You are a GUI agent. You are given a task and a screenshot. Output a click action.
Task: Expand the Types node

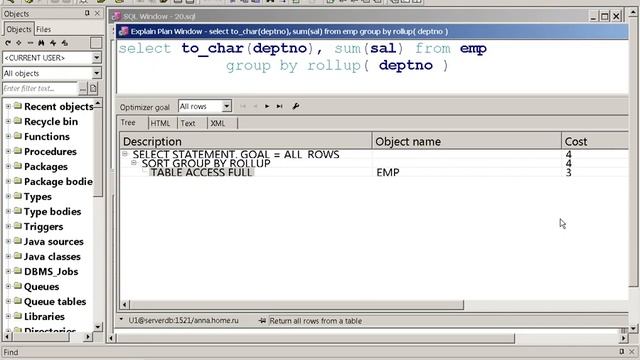pyautogui.click(x=8, y=196)
